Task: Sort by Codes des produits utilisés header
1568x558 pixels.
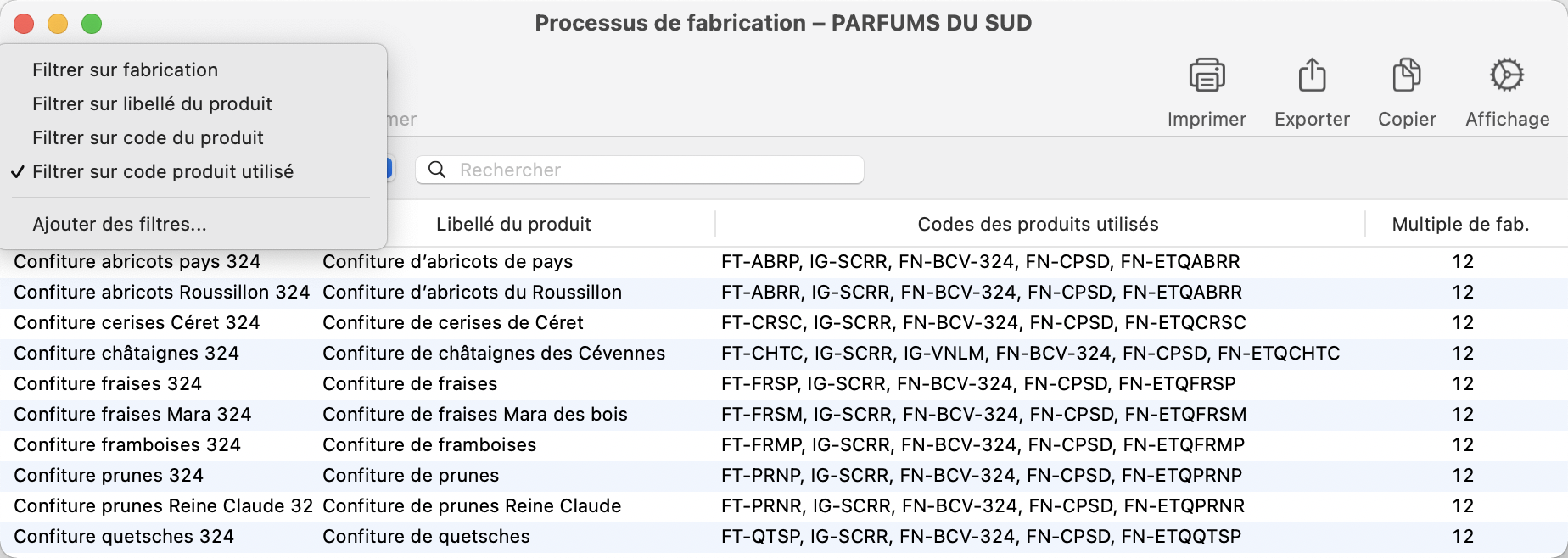Action: (1038, 224)
